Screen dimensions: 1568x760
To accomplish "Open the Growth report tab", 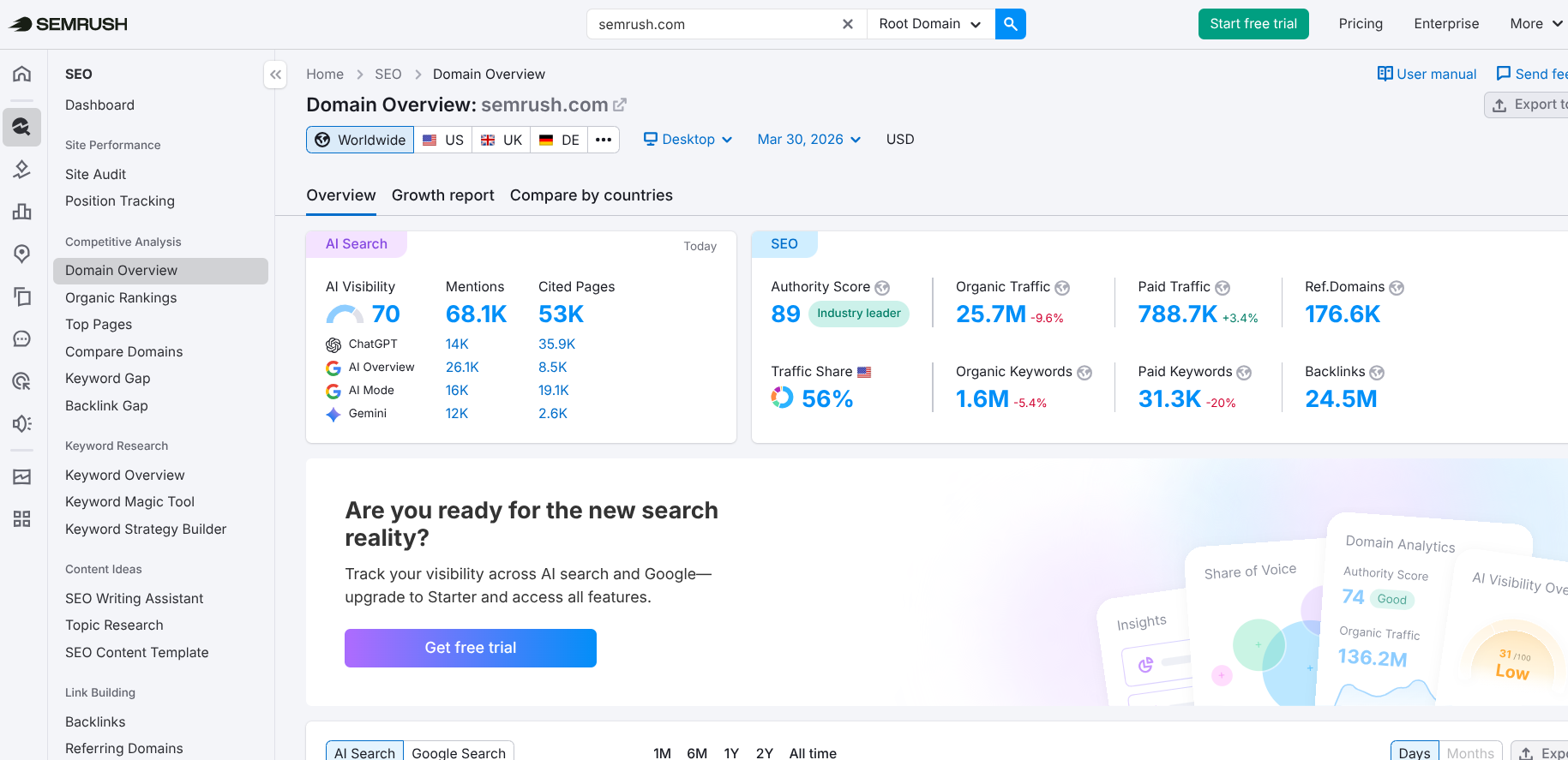I will 443,195.
